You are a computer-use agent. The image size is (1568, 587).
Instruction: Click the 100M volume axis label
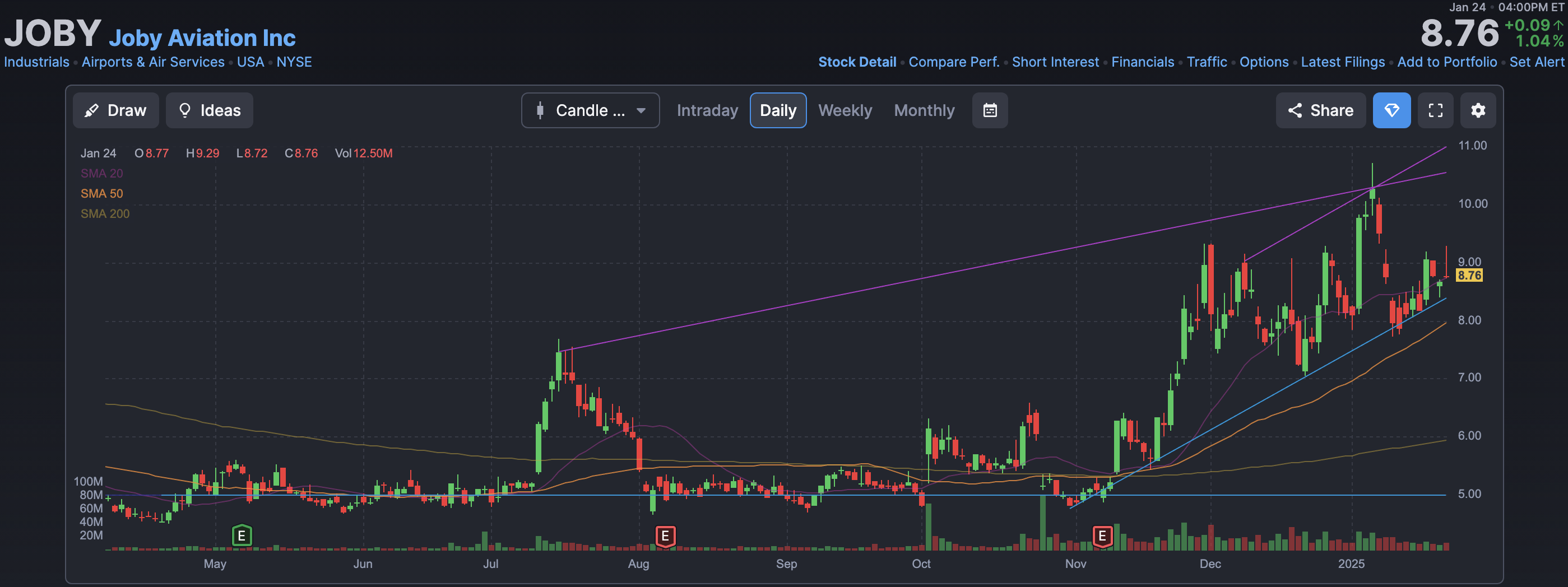pyautogui.click(x=88, y=481)
